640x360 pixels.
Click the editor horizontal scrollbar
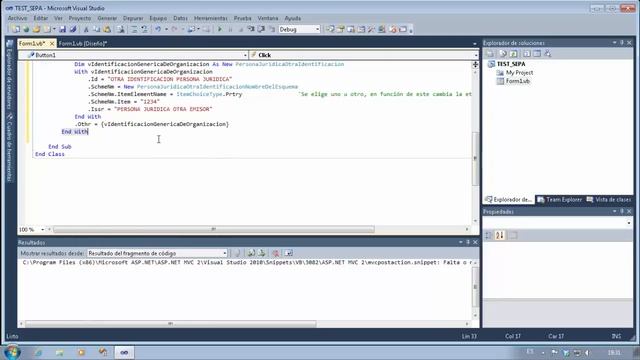click(213, 229)
